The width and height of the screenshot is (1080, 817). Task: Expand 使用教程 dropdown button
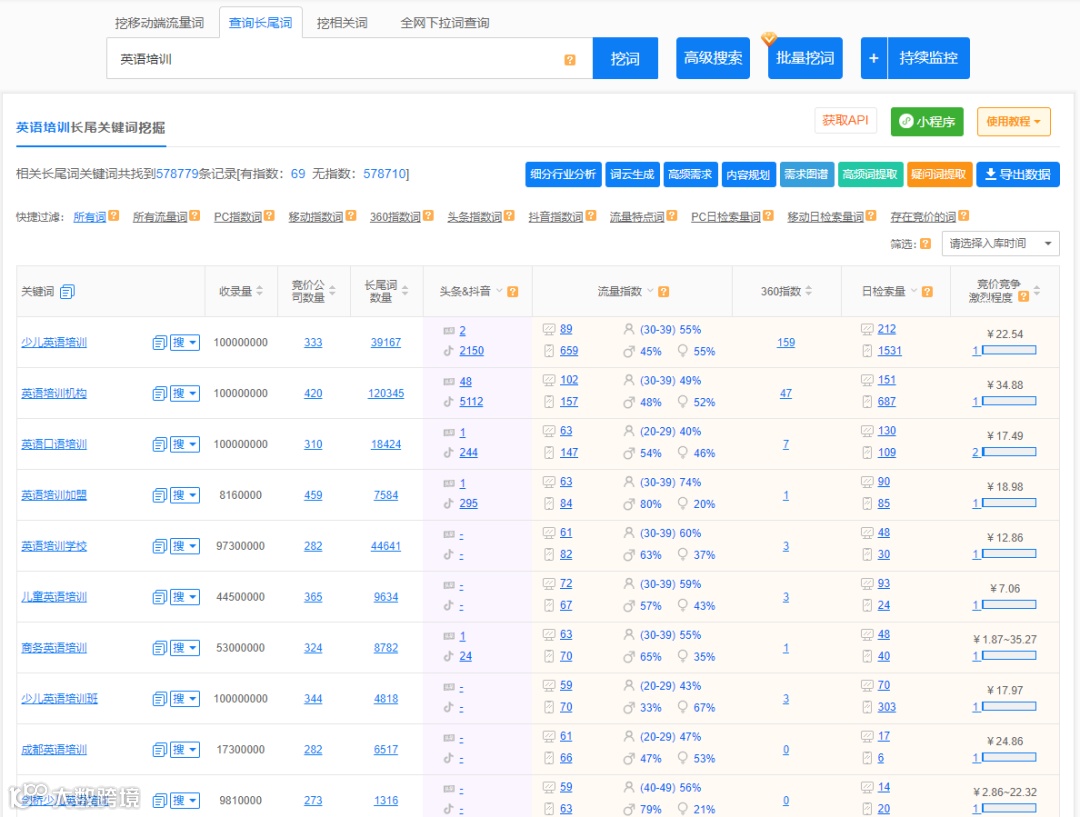click(x=1013, y=121)
